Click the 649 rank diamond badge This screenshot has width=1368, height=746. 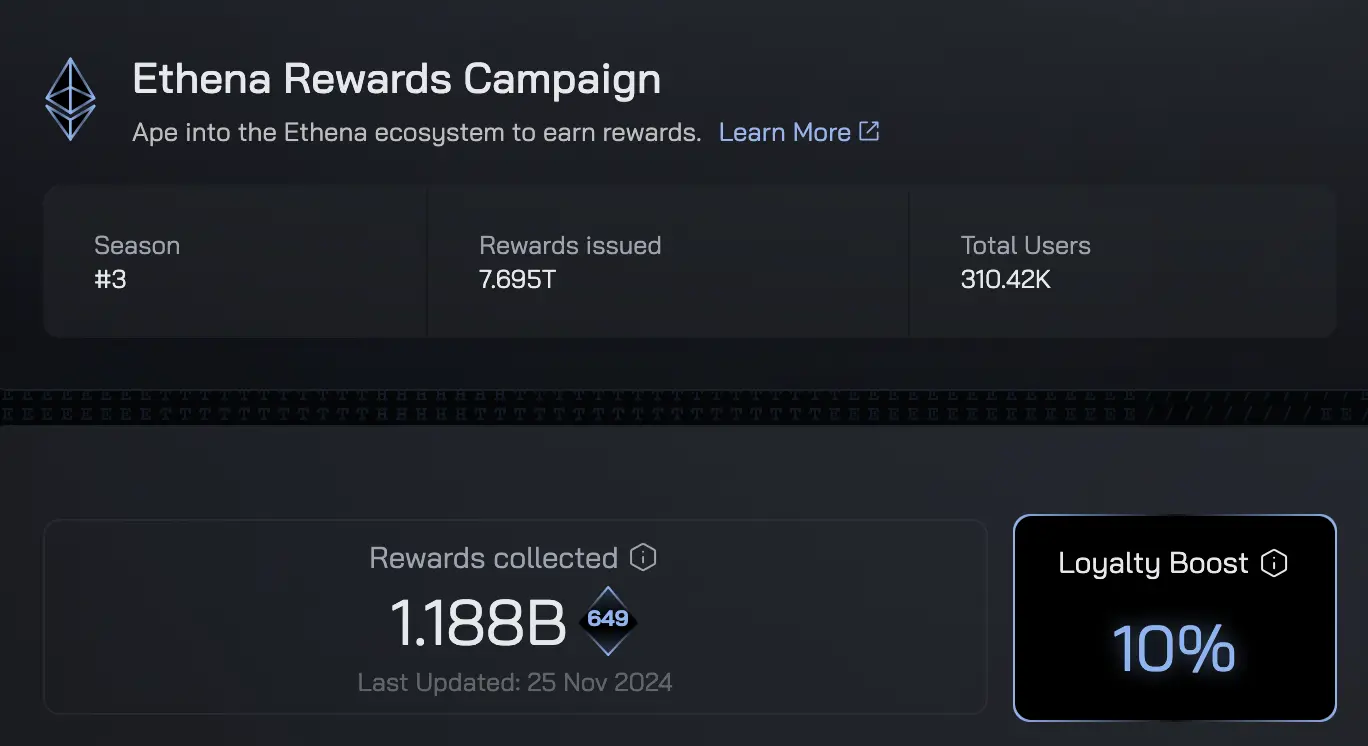(x=608, y=619)
